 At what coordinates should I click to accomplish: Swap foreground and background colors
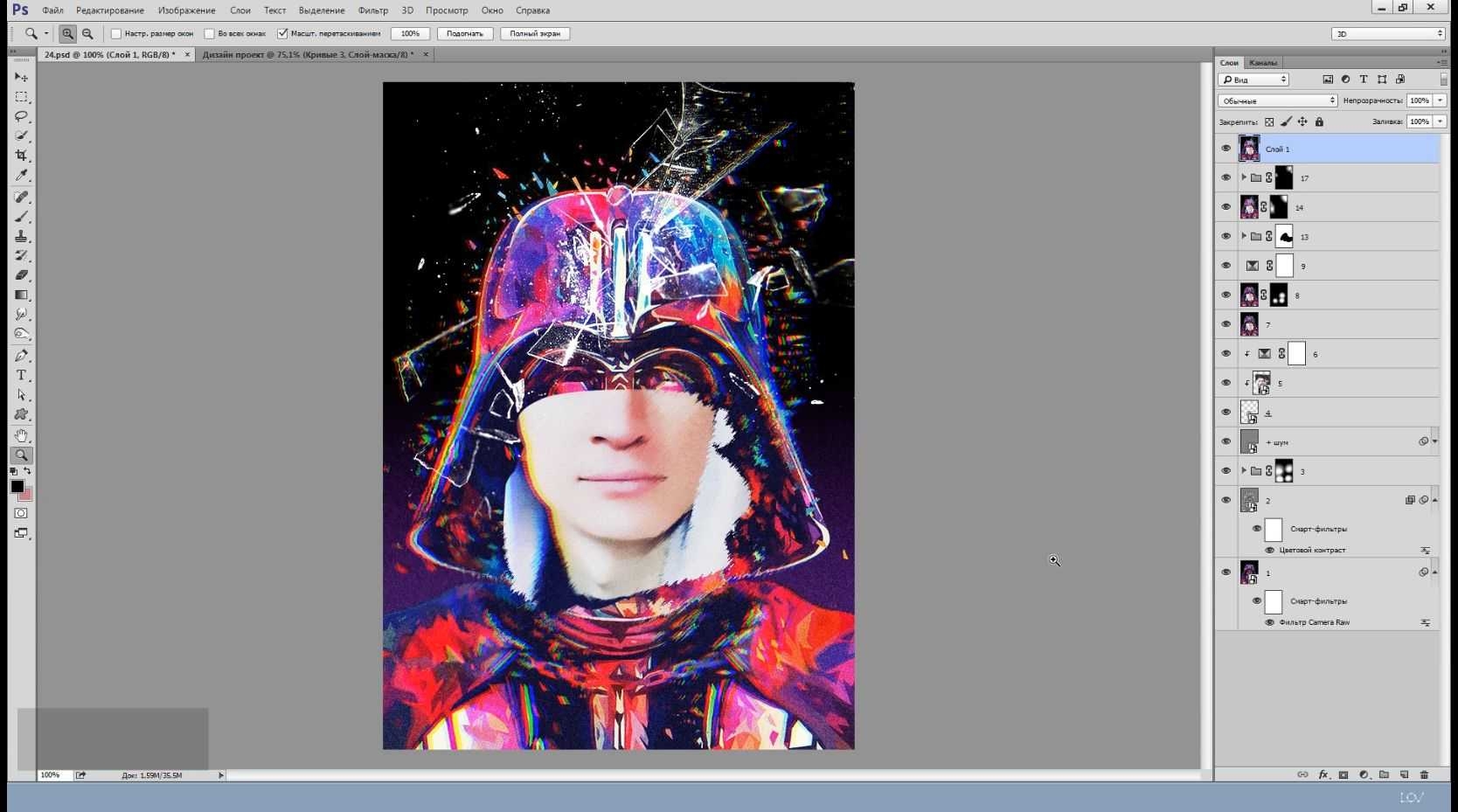(28, 472)
